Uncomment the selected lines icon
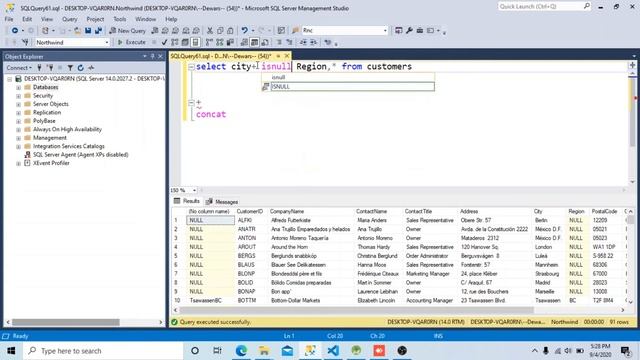This screenshot has width=640, height=360. pyautogui.click(x=289, y=42)
